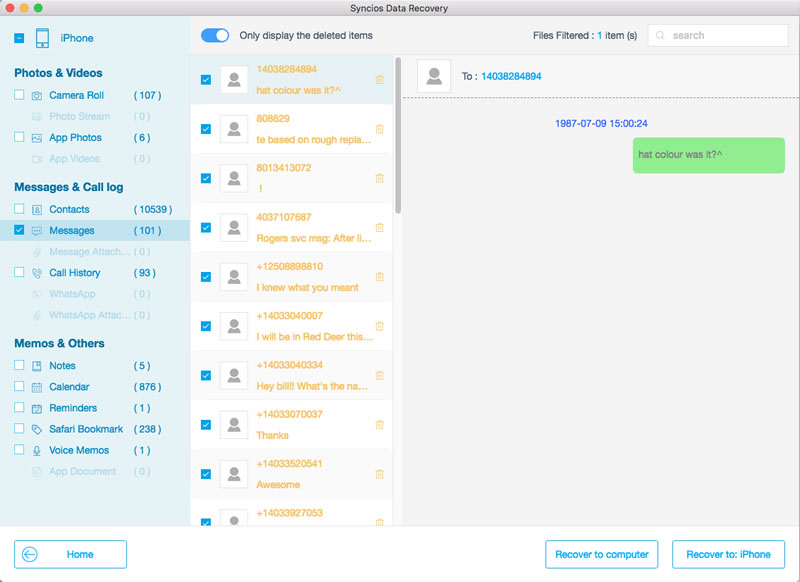Screen dimensions: 800x582
Task: Click trash icon for 808629 message
Action: pyautogui.click(x=380, y=129)
